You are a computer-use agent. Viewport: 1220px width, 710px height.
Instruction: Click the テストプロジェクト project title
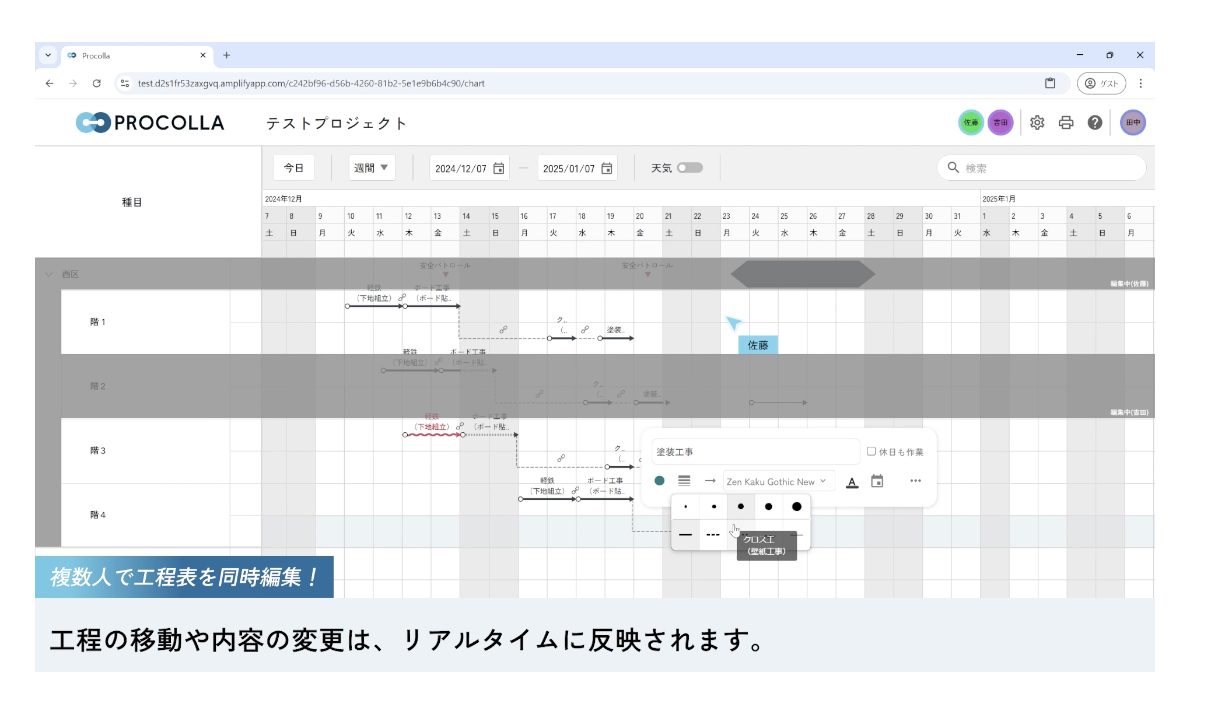(x=337, y=123)
